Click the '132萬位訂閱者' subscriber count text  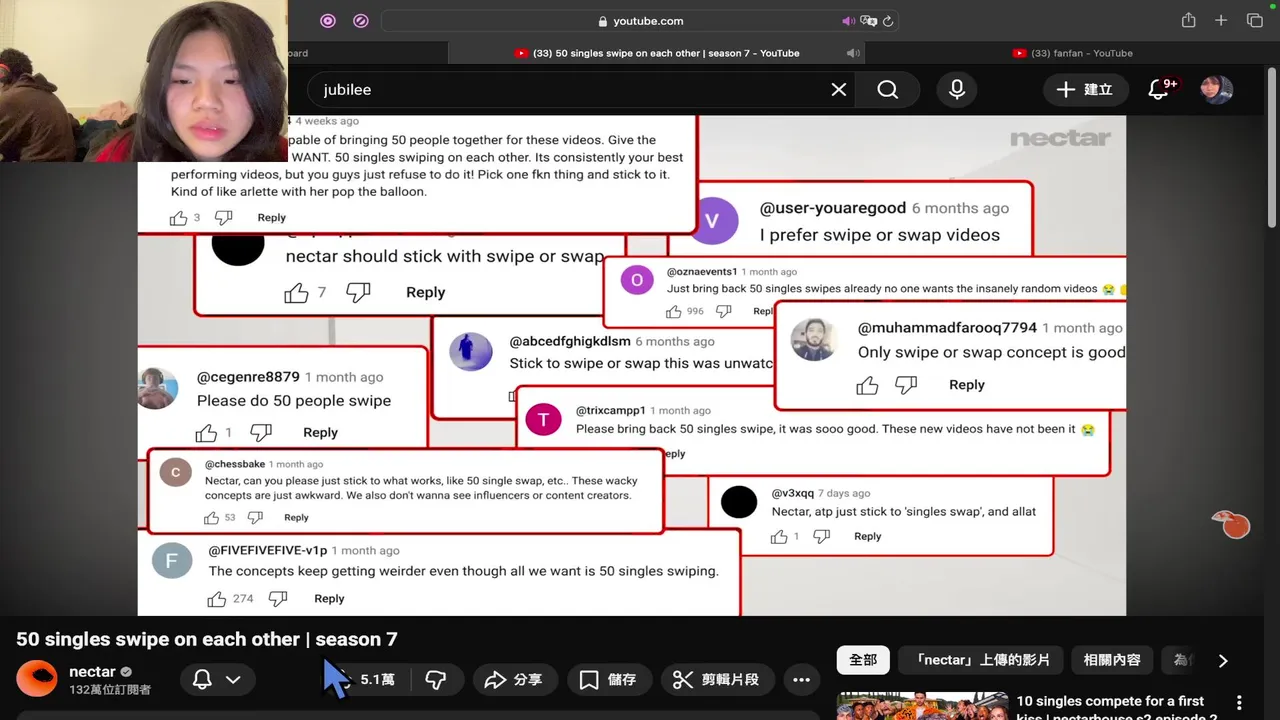click(110, 690)
